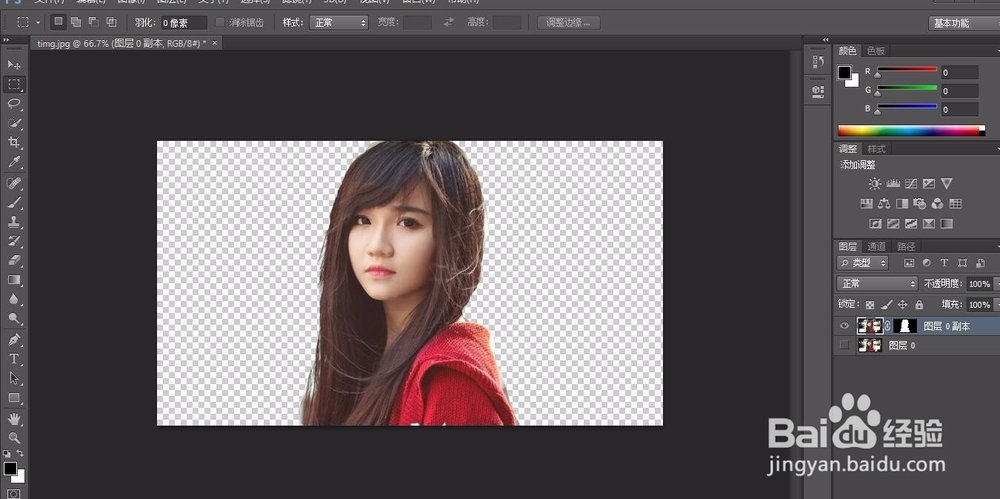Select the Quick Selection tool

tap(14, 123)
